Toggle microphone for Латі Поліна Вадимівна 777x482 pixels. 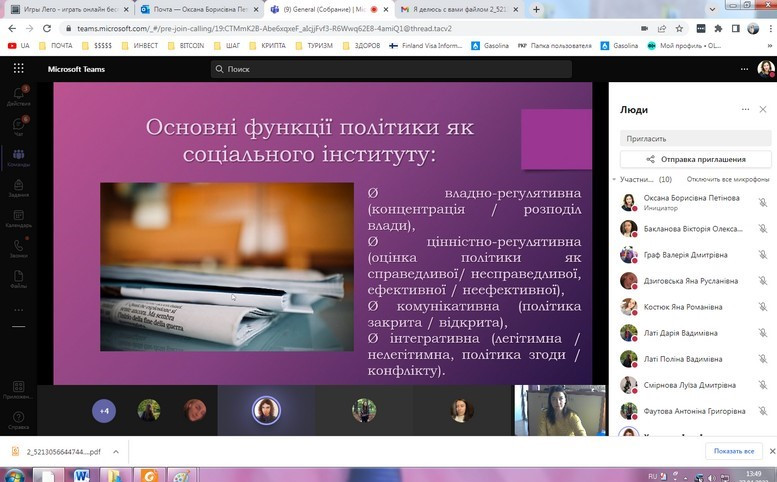point(763,359)
